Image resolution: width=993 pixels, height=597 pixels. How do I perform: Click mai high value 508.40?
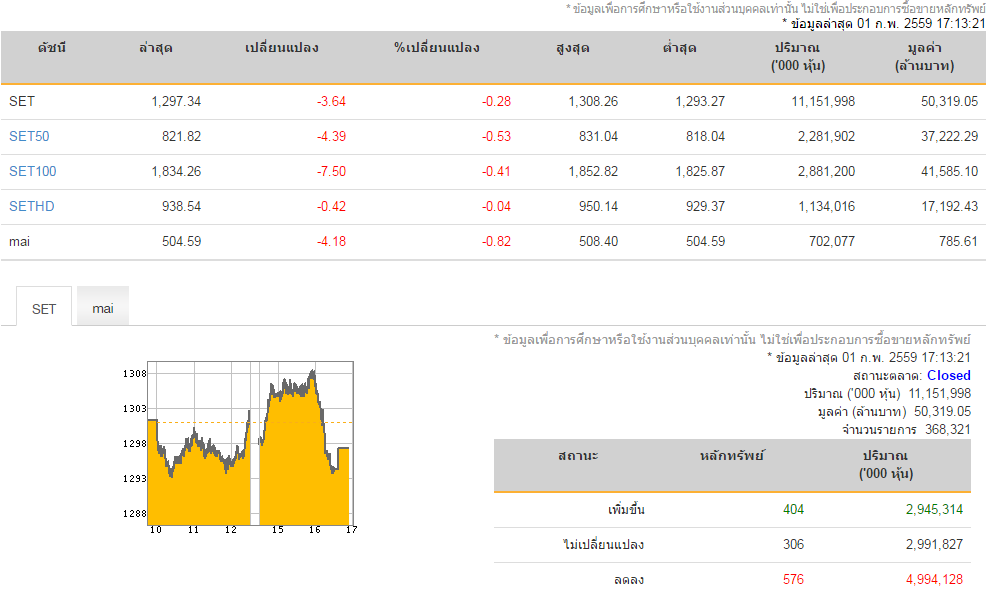click(598, 241)
